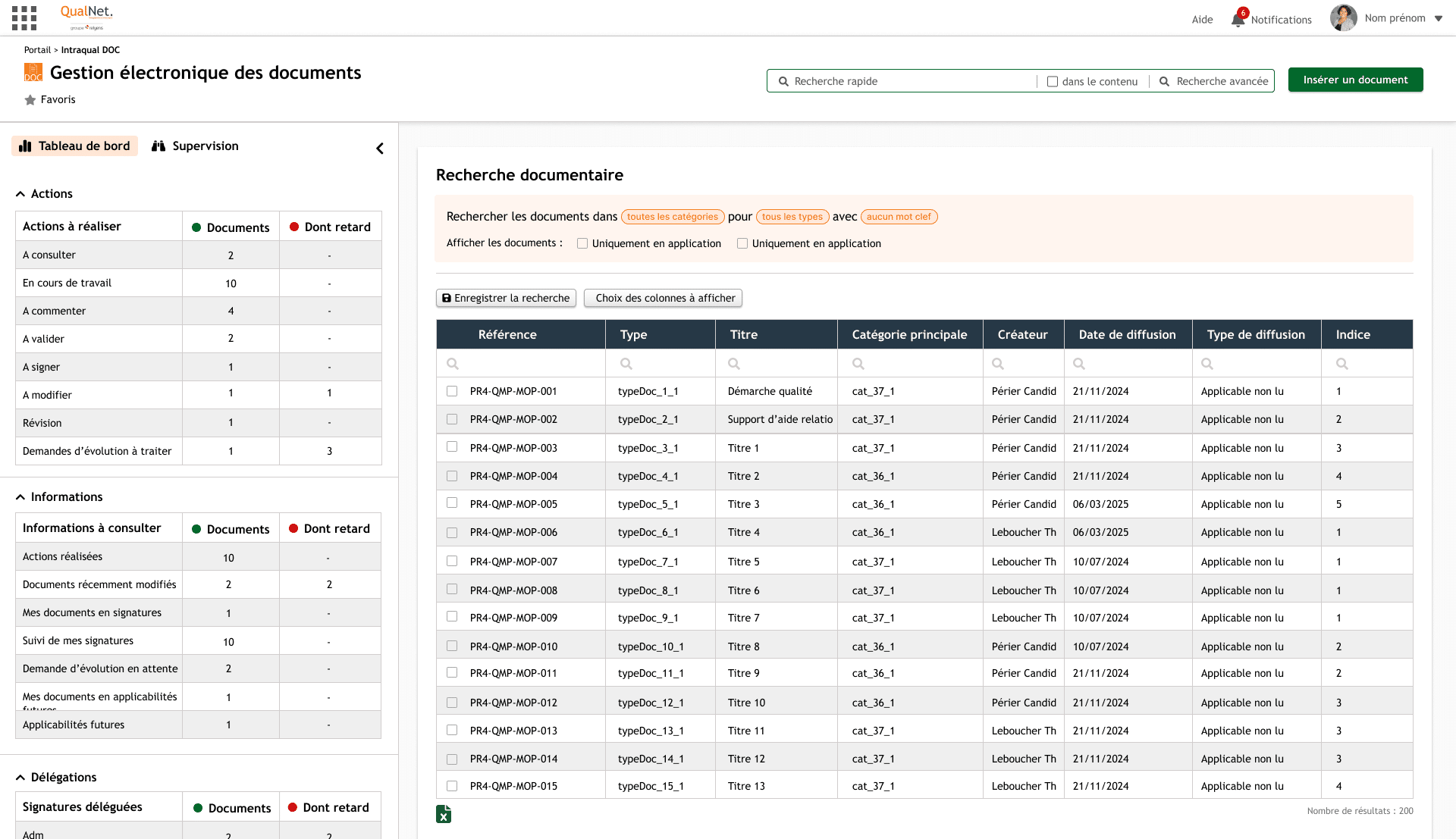Click the Catégorie principale filter search icon
Screen dimensions: 1456x839
(858, 364)
